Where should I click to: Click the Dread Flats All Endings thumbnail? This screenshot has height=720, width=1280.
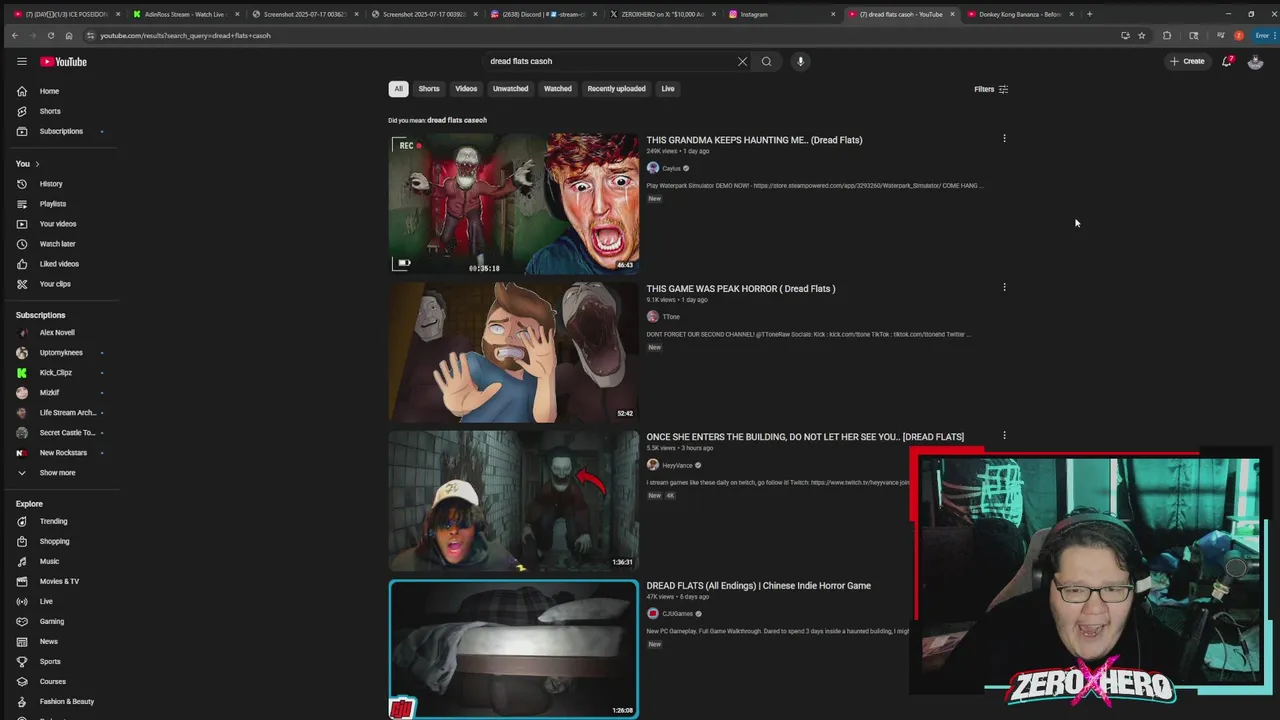coord(513,649)
